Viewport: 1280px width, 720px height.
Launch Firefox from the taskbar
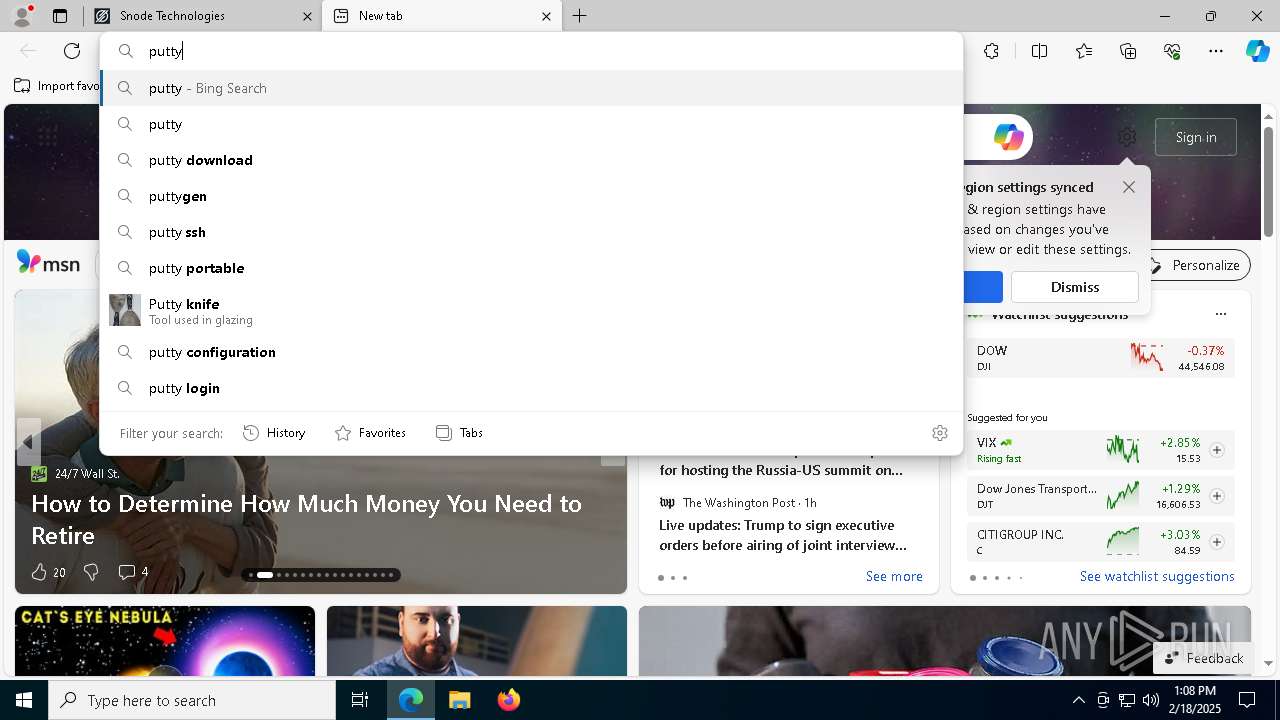tap(508, 700)
